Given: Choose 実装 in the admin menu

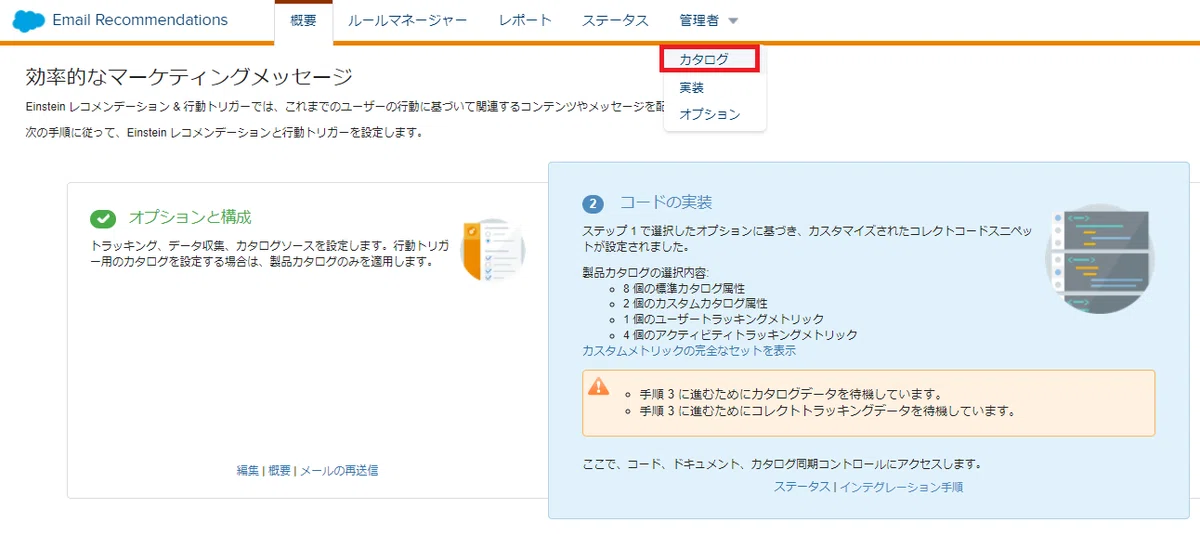Looking at the screenshot, I should (x=692, y=87).
